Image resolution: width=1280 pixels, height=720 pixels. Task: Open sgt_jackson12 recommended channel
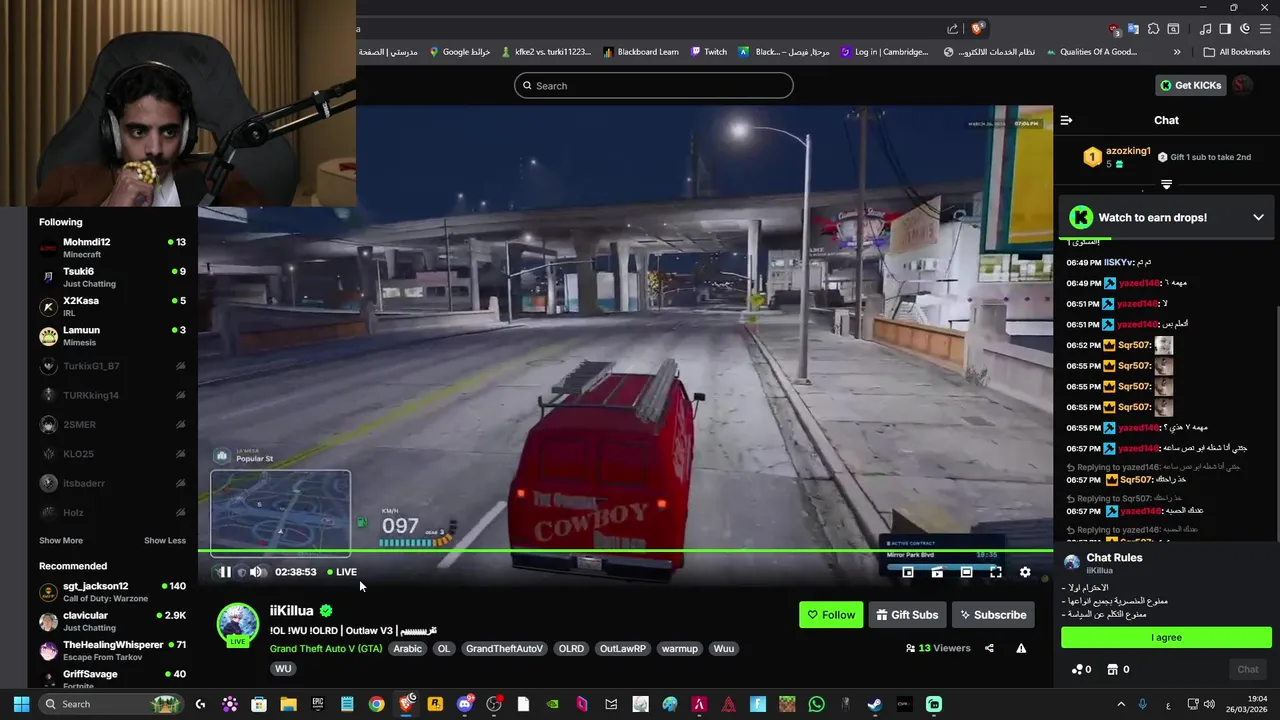pyautogui.click(x=112, y=591)
